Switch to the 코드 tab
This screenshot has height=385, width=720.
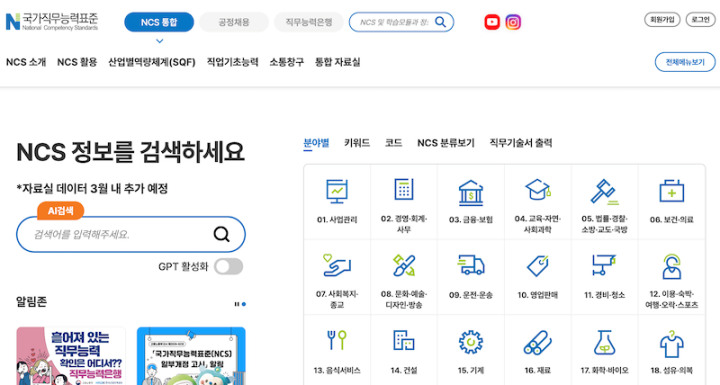coord(394,143)
